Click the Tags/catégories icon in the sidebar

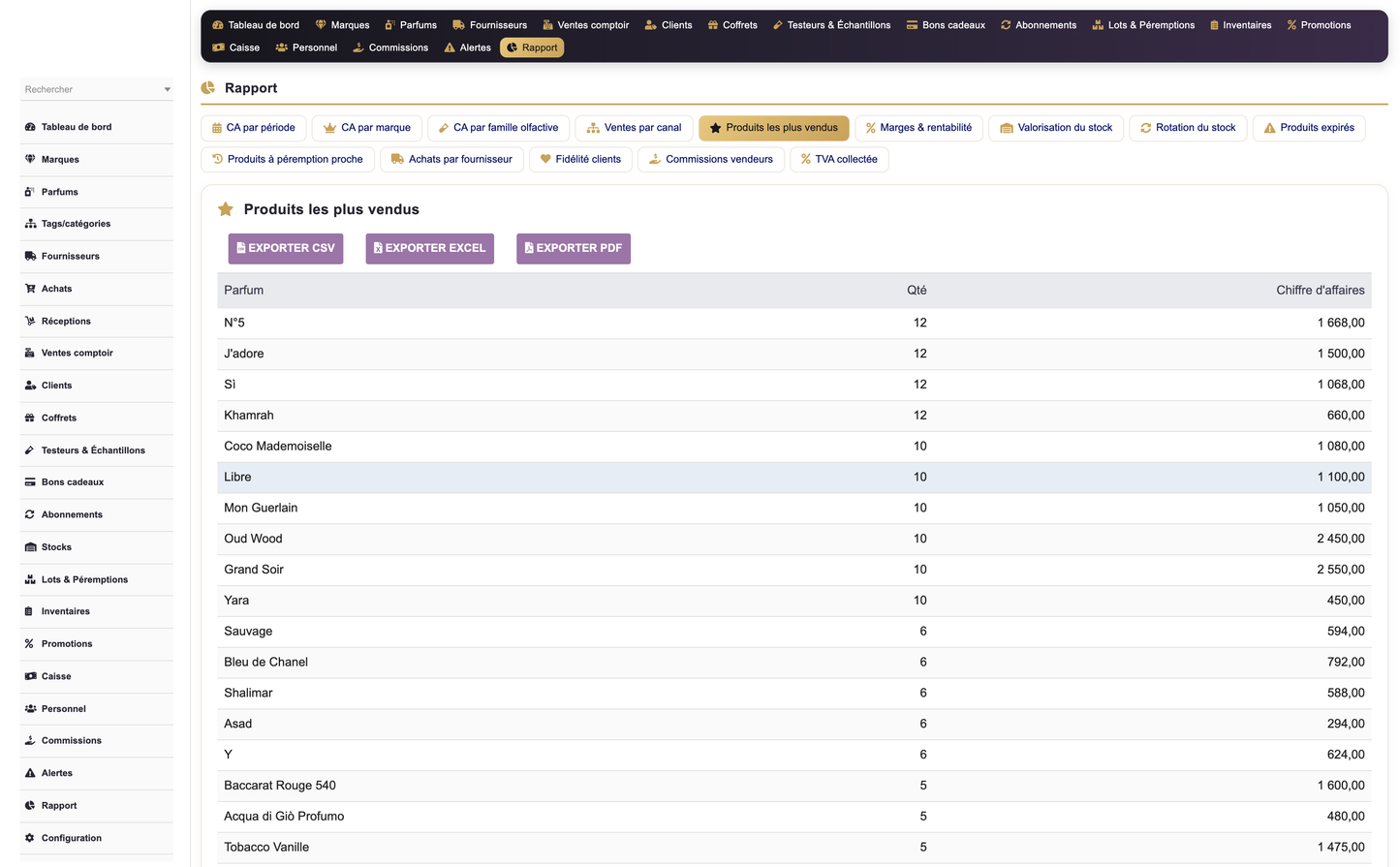[30, 224]
